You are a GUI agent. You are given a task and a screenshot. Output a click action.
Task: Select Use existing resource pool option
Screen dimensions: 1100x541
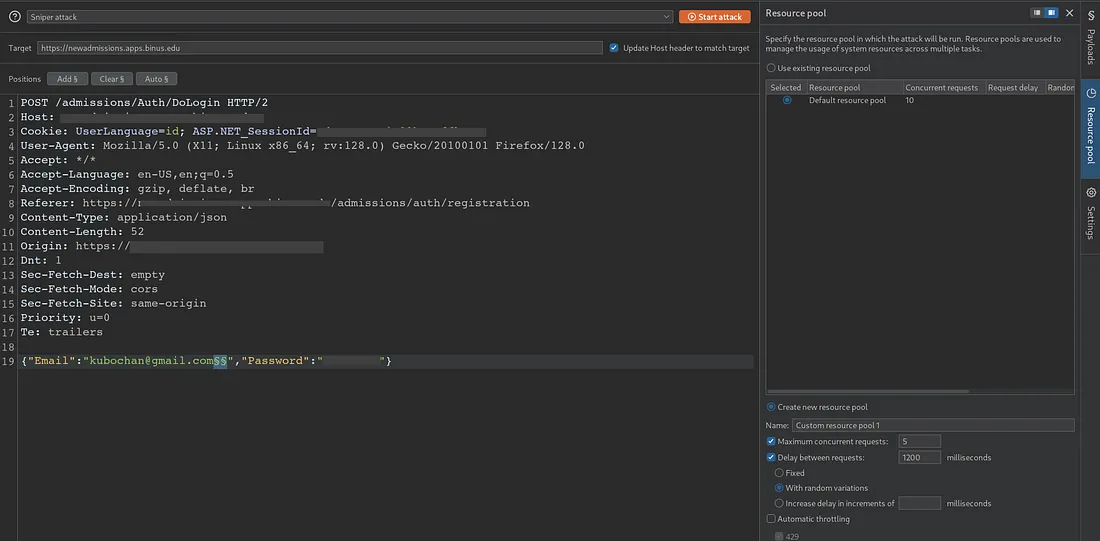[x=771, y=68]
